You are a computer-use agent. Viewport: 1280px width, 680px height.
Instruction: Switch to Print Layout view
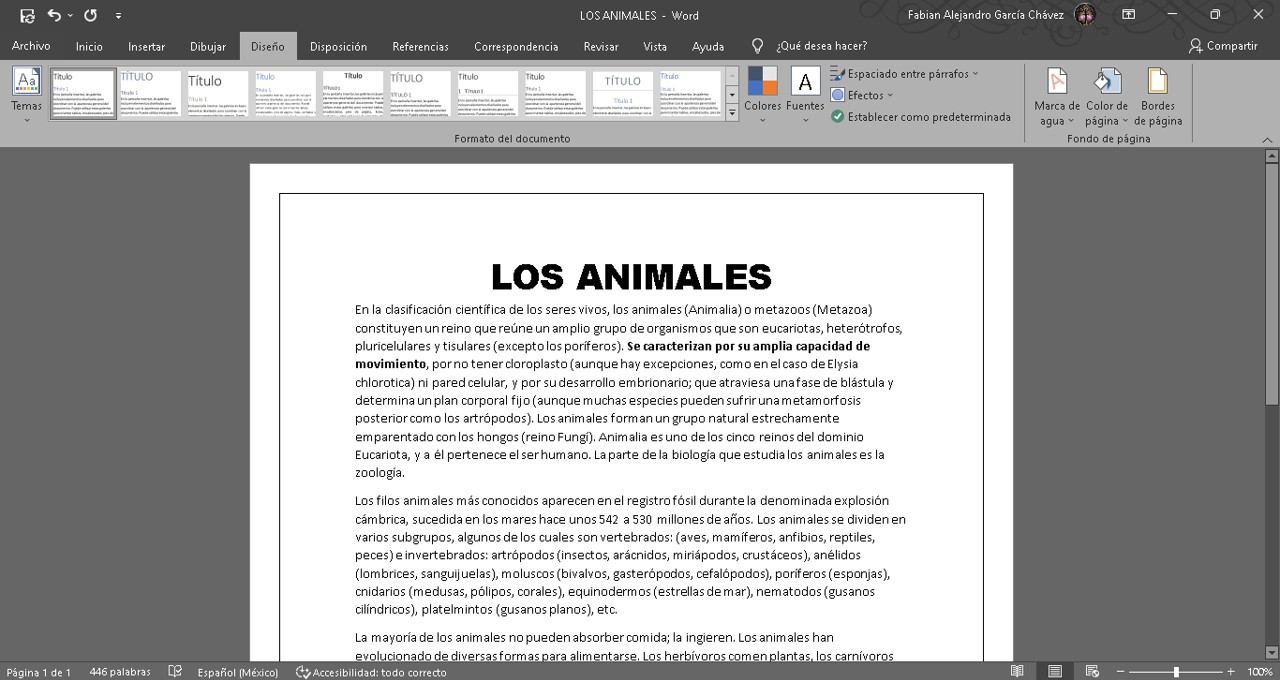(x=1054, y=672)
